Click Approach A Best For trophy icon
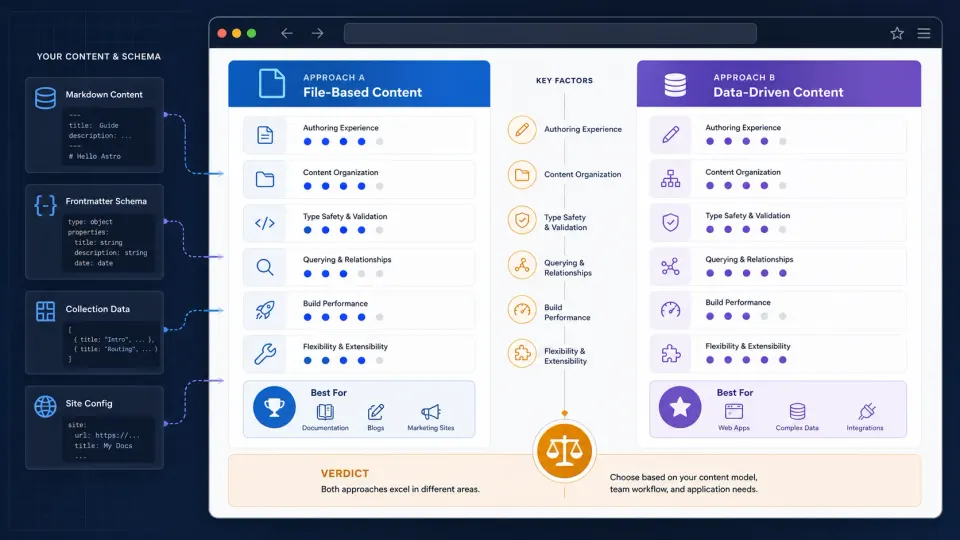960x540 pixels. tap(274, 407)
